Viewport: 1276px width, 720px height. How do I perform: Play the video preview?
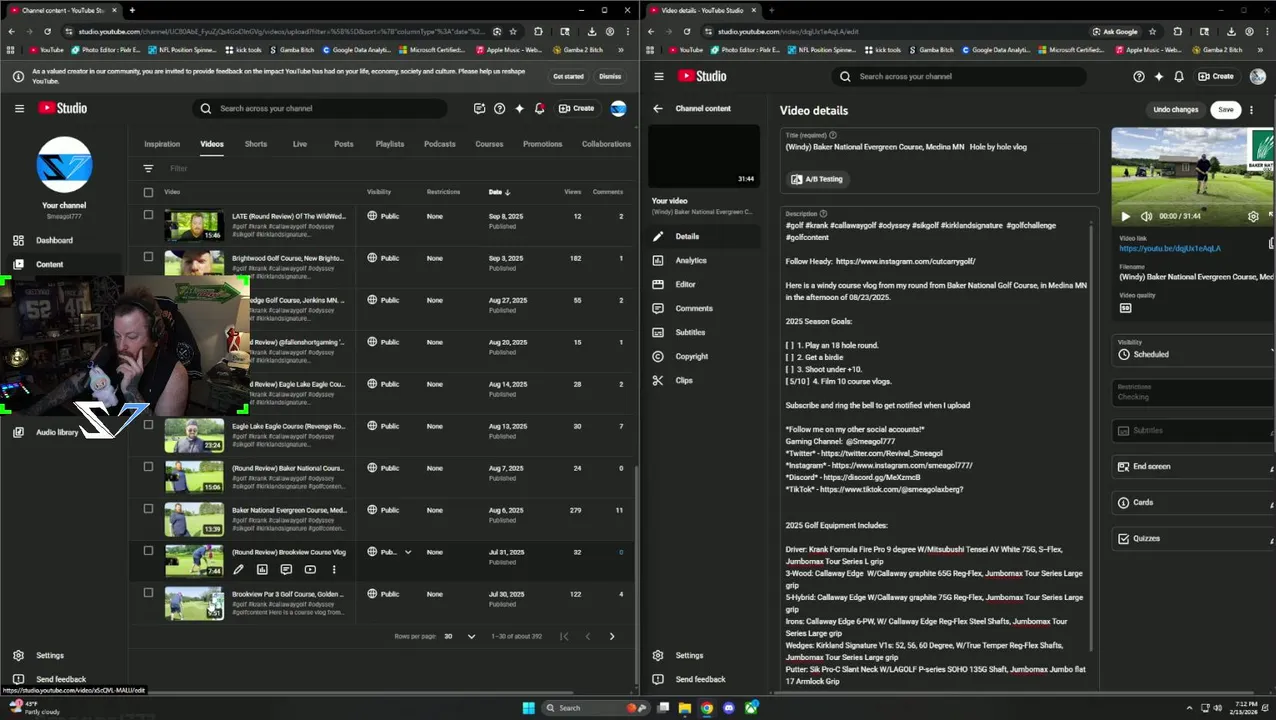1125,216
